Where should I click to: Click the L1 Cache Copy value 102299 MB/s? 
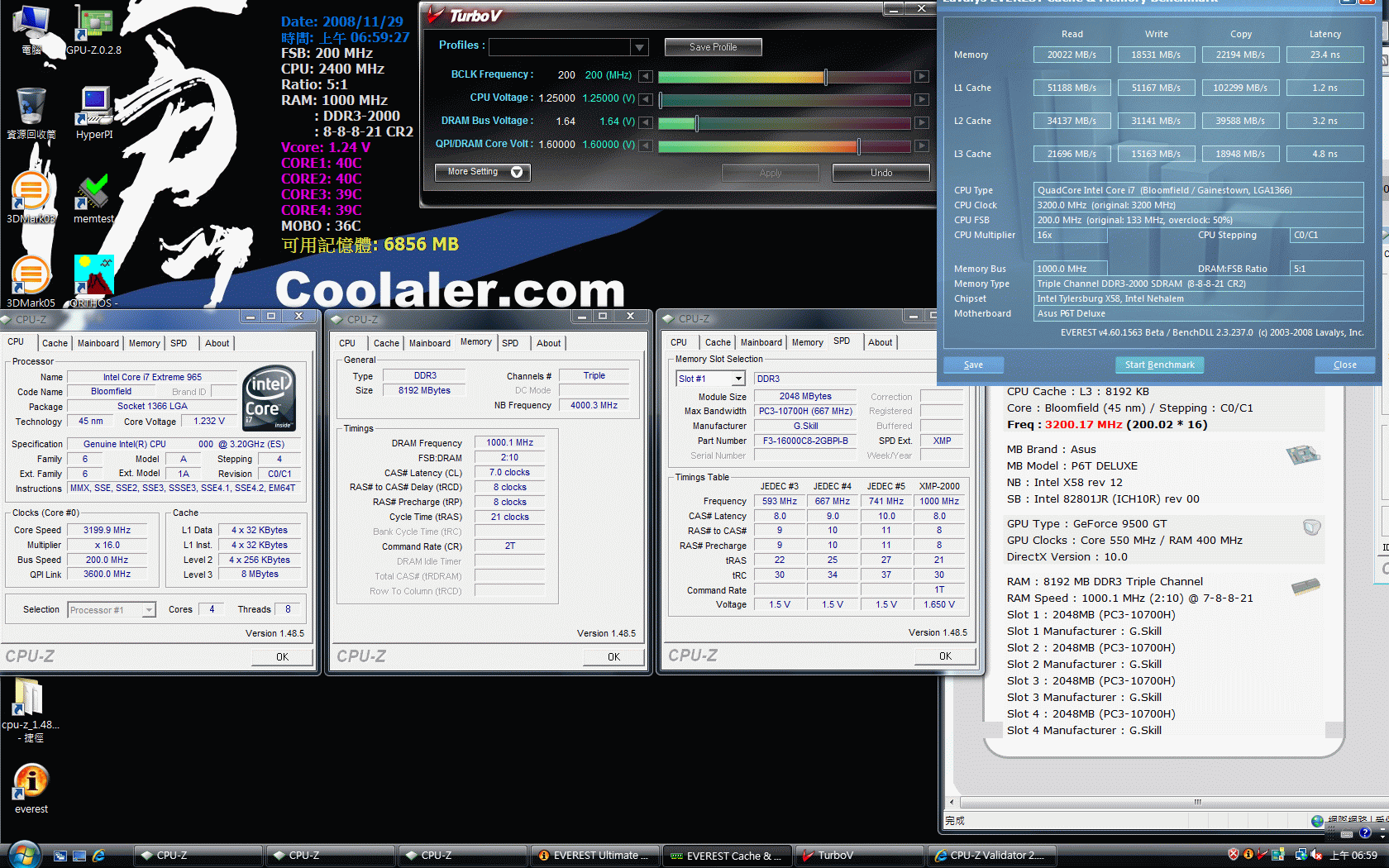1240,88
